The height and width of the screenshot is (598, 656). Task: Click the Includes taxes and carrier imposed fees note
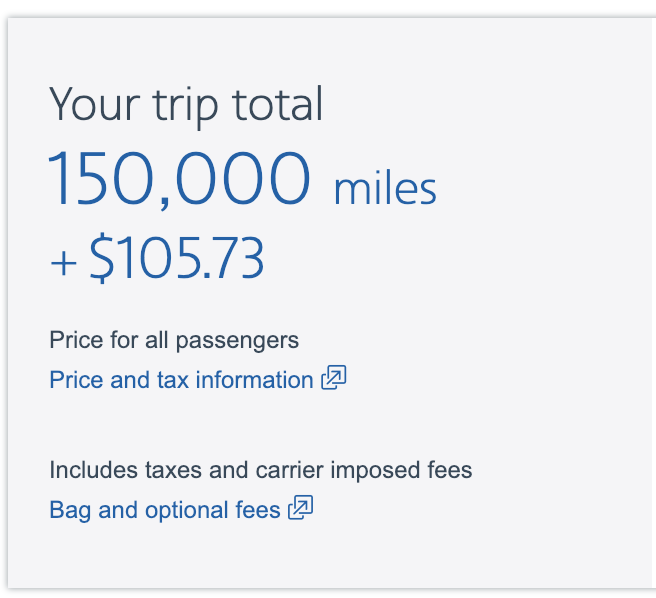coord(261,470)
